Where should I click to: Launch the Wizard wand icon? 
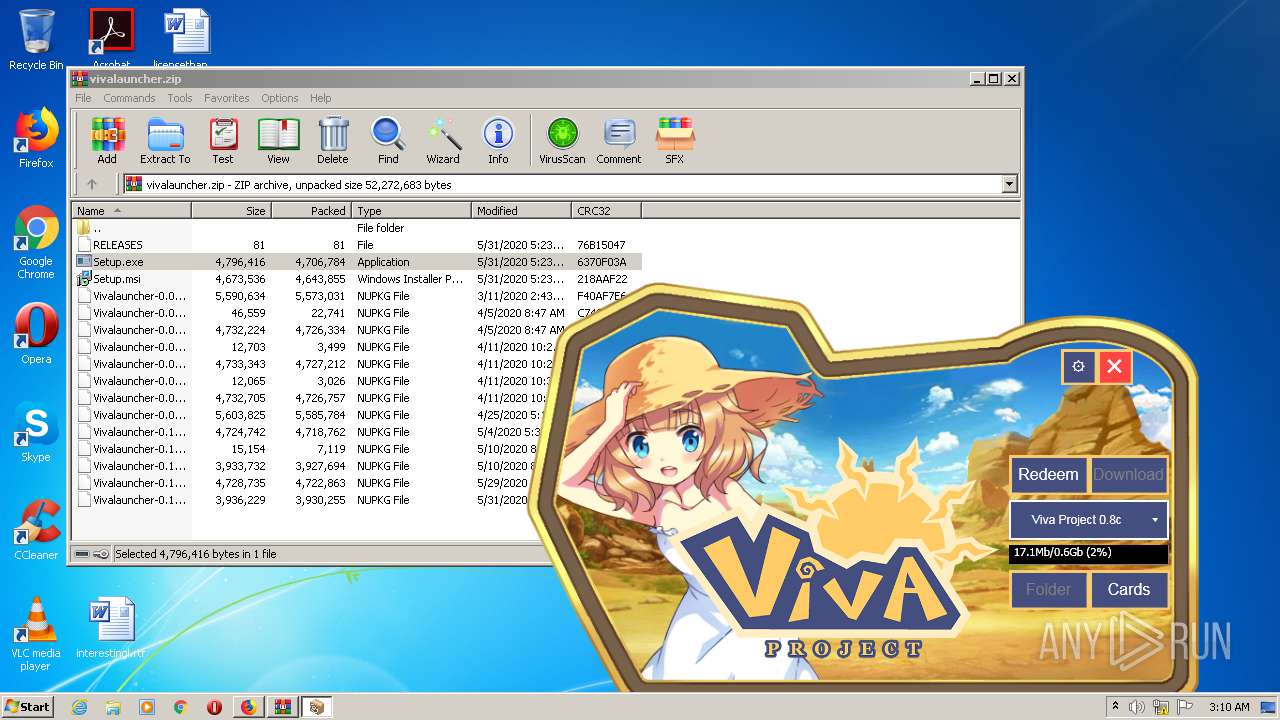tap(443, 140)
